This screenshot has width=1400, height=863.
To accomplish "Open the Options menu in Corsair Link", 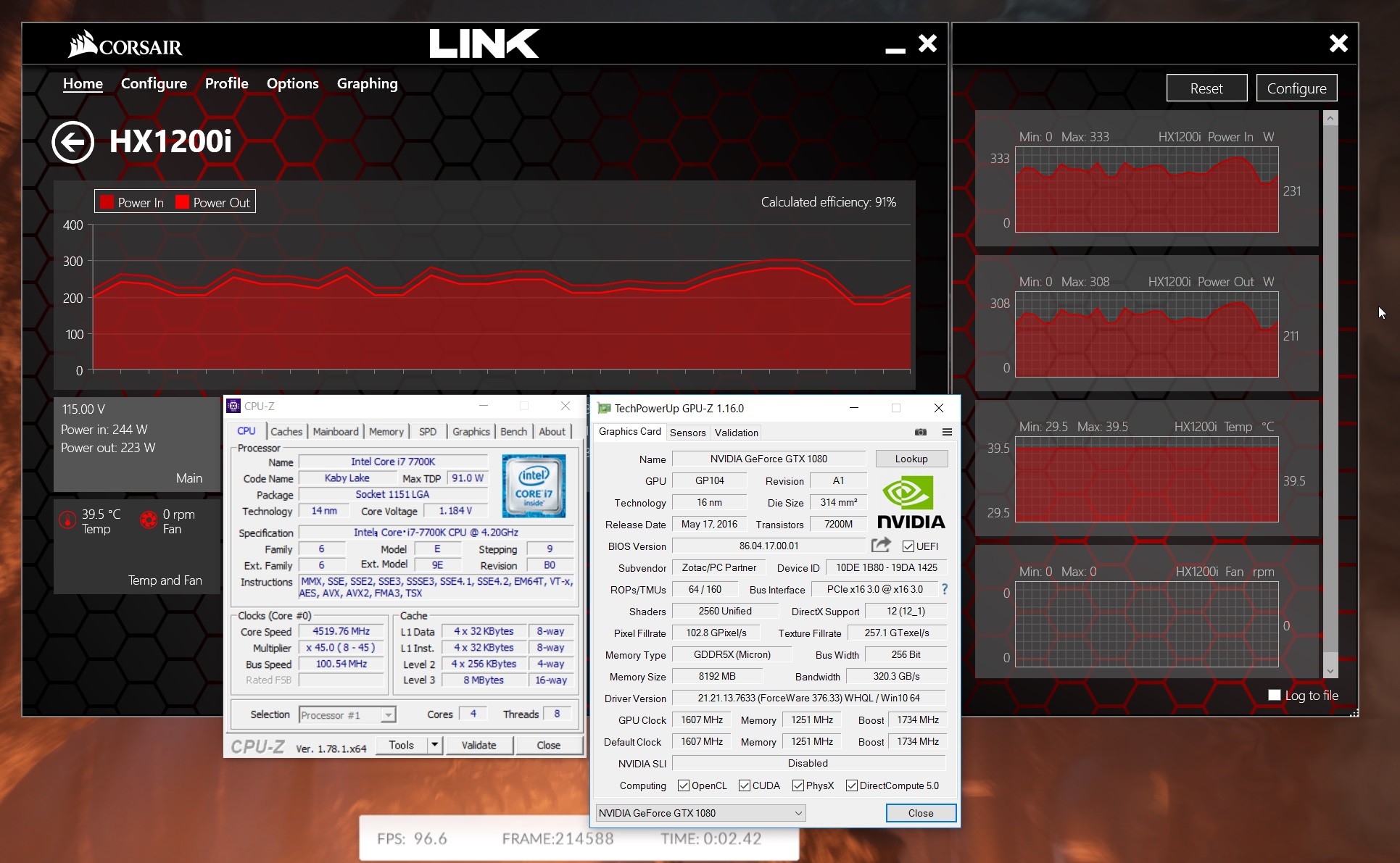I will [292, 83].
